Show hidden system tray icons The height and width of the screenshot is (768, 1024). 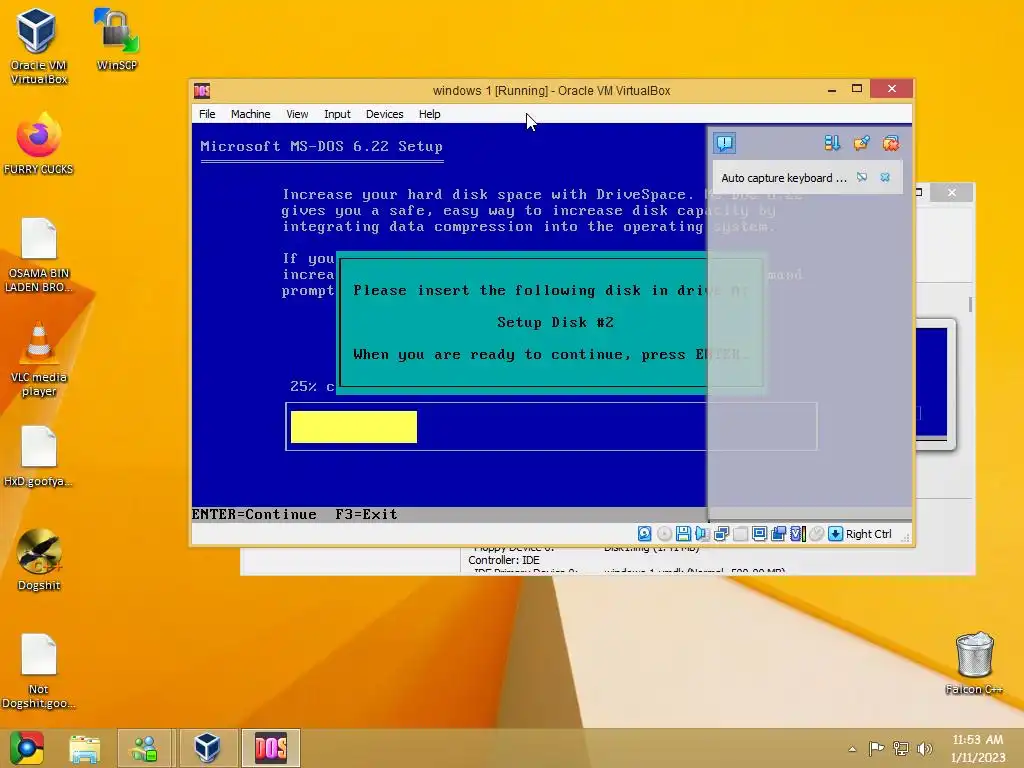coord(852,749)
